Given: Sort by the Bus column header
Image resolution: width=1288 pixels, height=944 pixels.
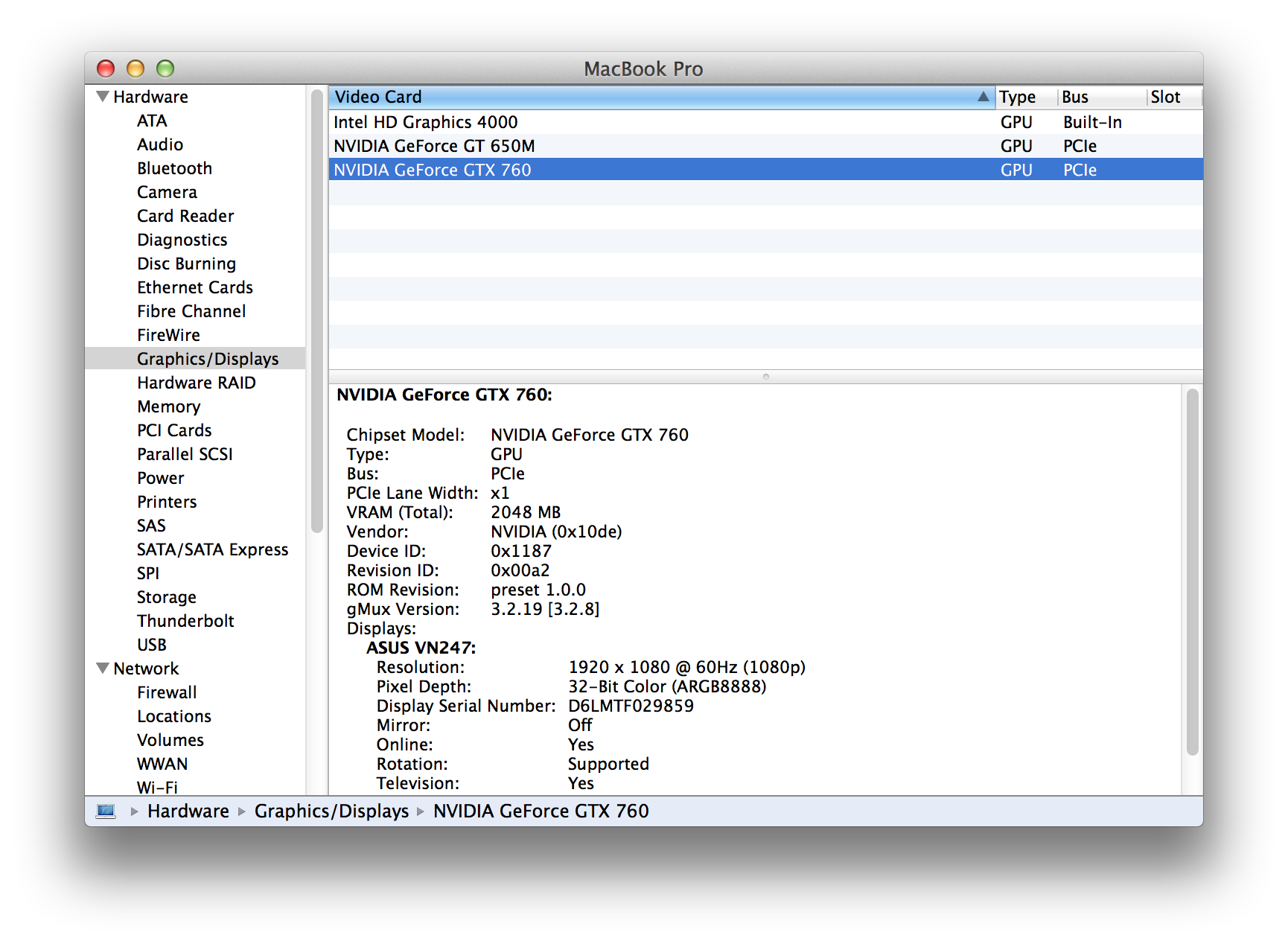Looking at the screenshot, I should 1101,97.
